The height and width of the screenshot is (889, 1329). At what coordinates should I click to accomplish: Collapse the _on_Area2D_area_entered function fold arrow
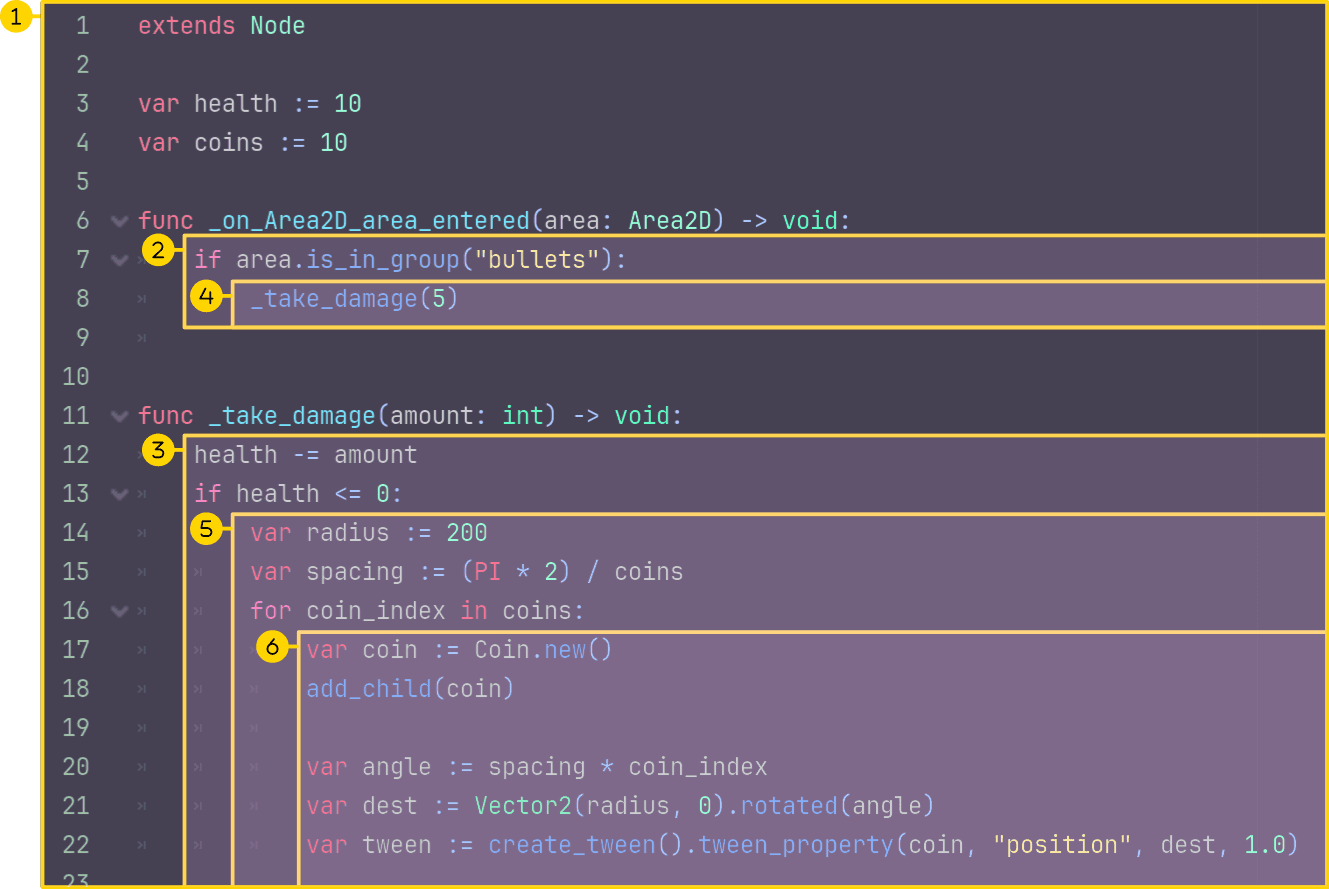[120, 220]
